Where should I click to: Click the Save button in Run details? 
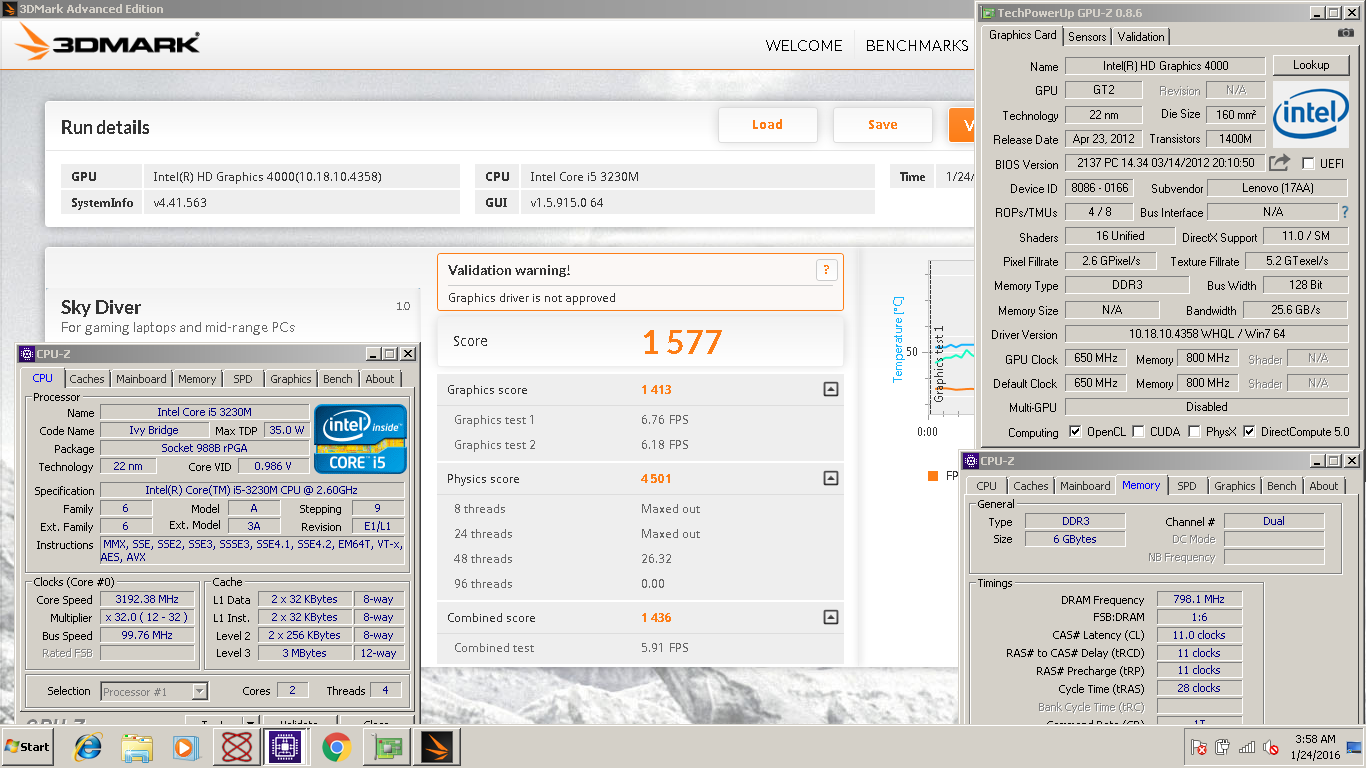click(x=882, y=125)
